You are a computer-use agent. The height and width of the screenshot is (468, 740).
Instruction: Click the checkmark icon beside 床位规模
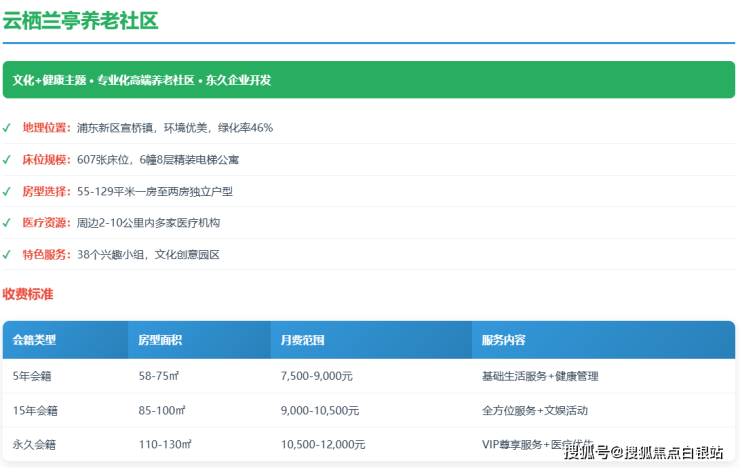pyautogui.click(x=7, y=160)
